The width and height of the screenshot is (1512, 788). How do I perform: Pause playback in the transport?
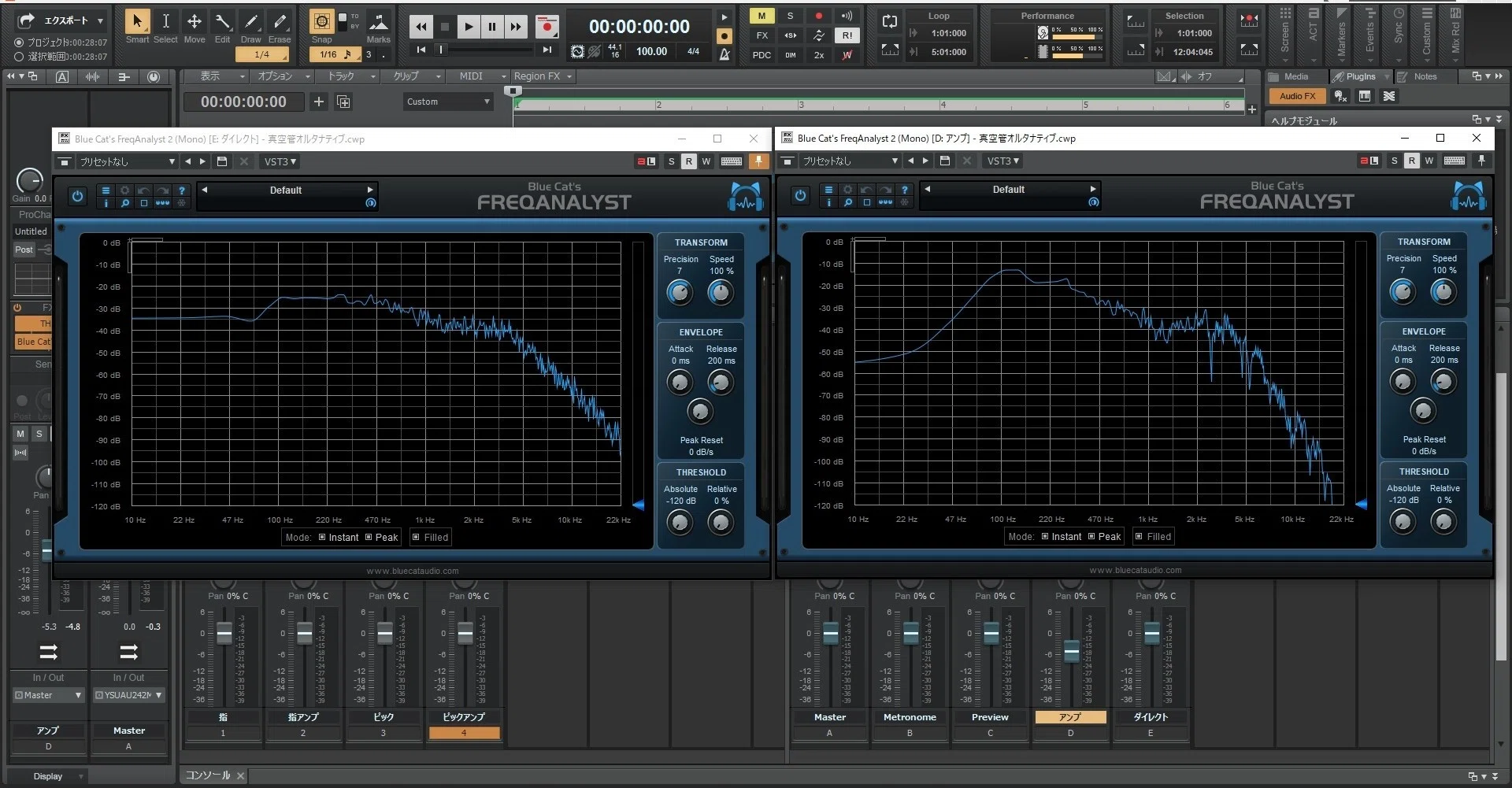(492, 27)
